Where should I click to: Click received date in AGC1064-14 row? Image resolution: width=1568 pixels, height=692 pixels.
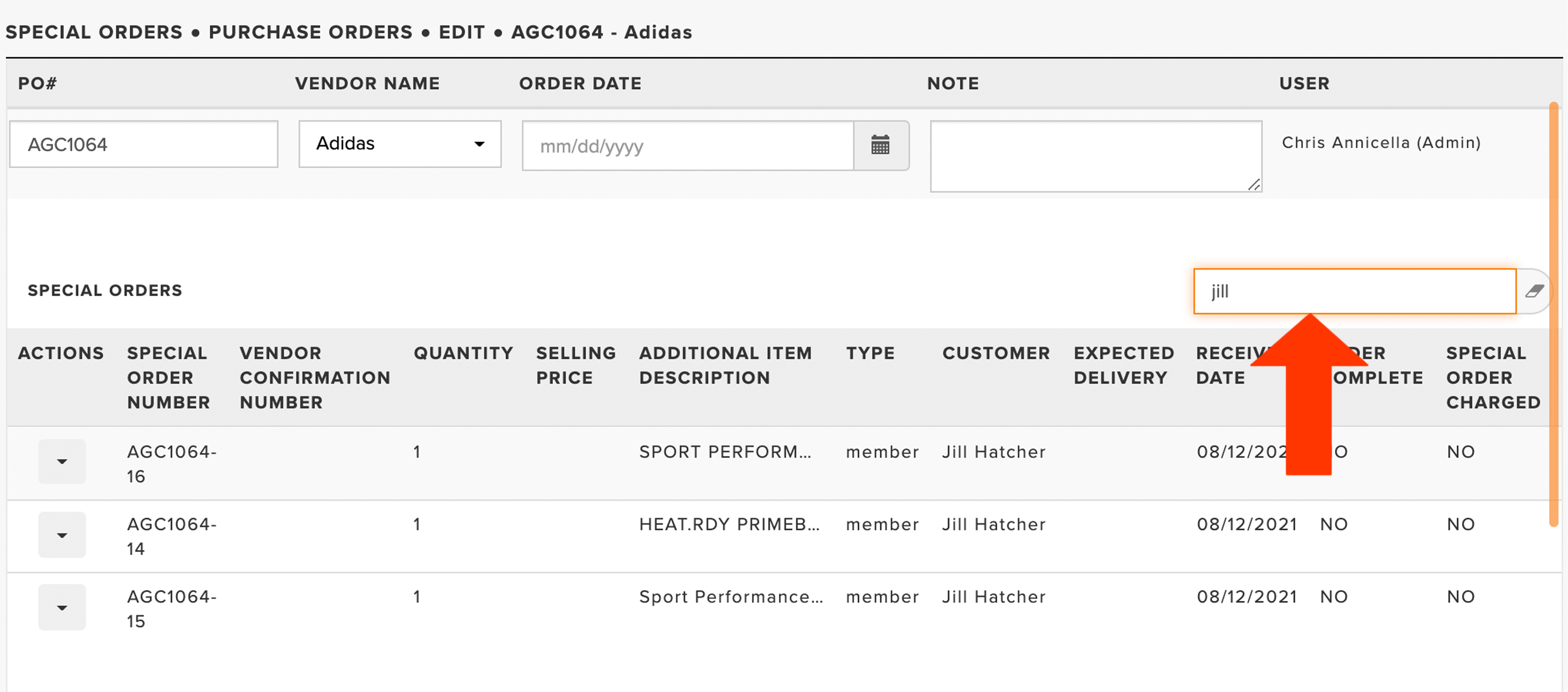point(1247,525)
